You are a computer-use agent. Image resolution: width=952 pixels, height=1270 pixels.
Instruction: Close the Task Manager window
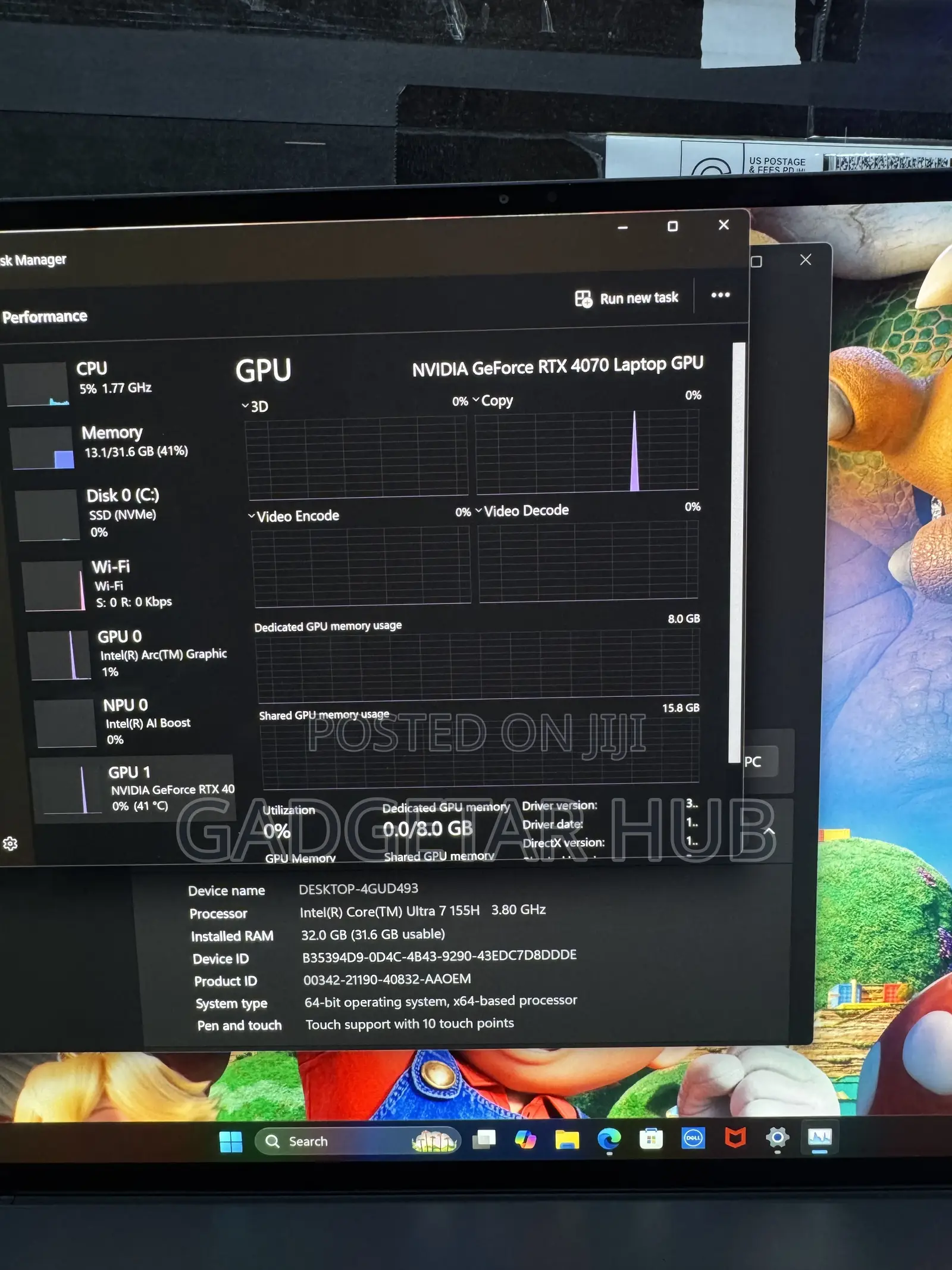point(724,225)
